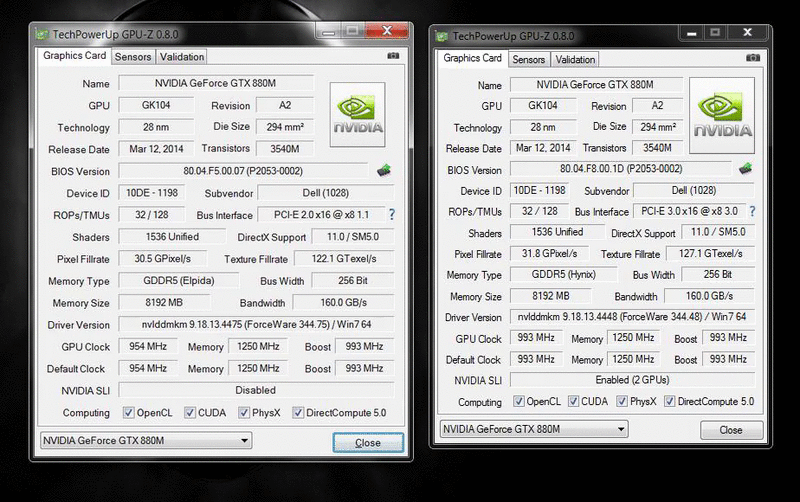
Task: Close the right GPU-Z window via title X
Action: tap(747, 33)
